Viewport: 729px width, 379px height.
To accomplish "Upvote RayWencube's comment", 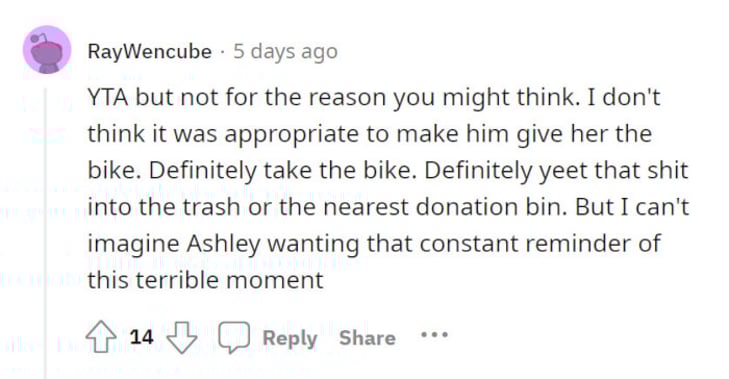I will coord(101,337).
